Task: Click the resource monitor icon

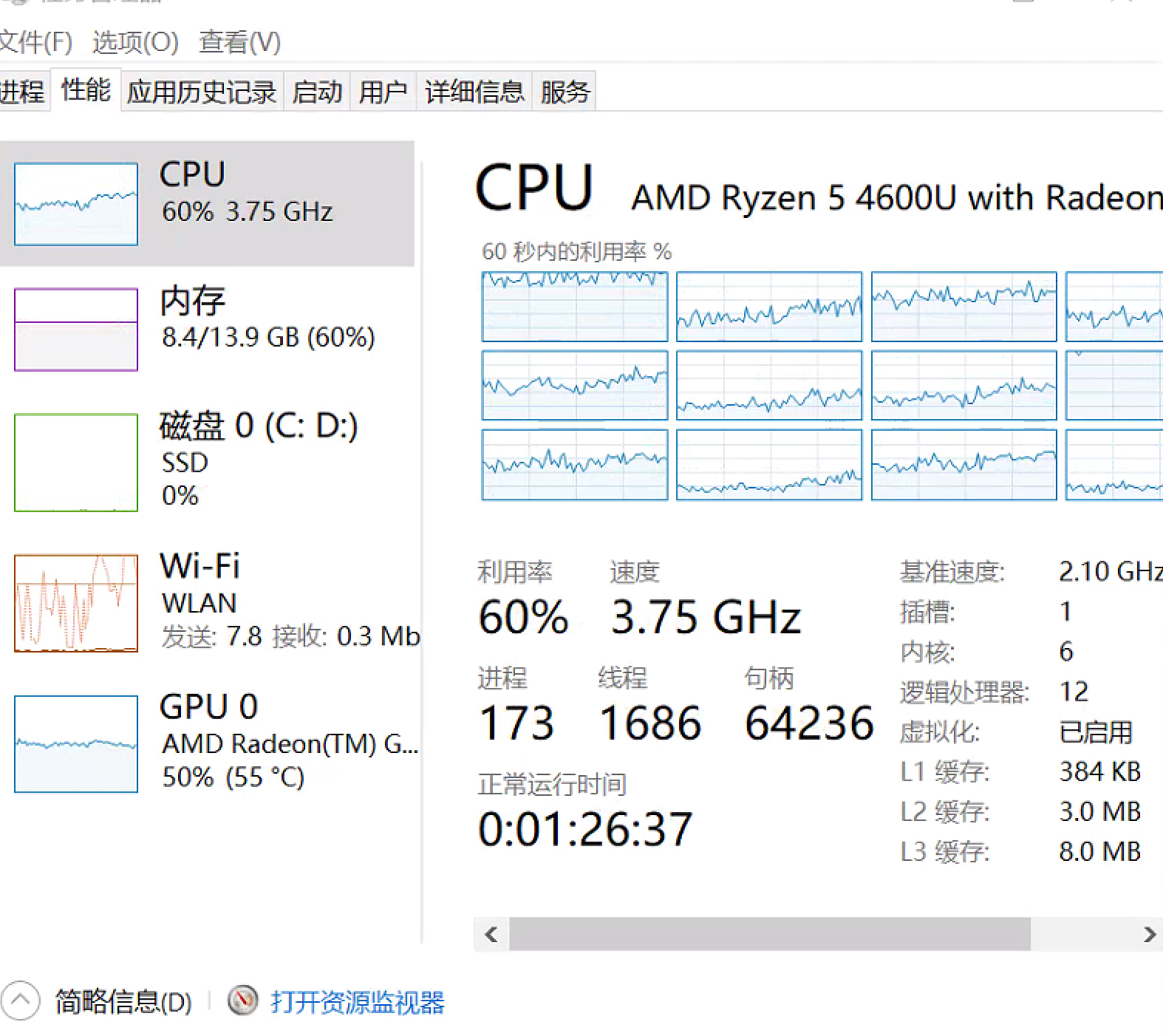Action: pyautogui.click(x=242, y=1001)
